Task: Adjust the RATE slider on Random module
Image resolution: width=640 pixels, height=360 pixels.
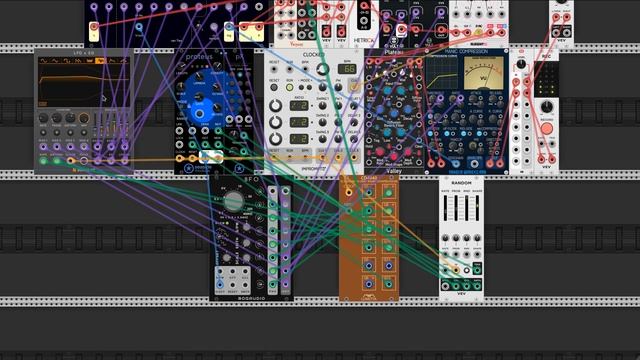Action: click(x=445, y=208)
